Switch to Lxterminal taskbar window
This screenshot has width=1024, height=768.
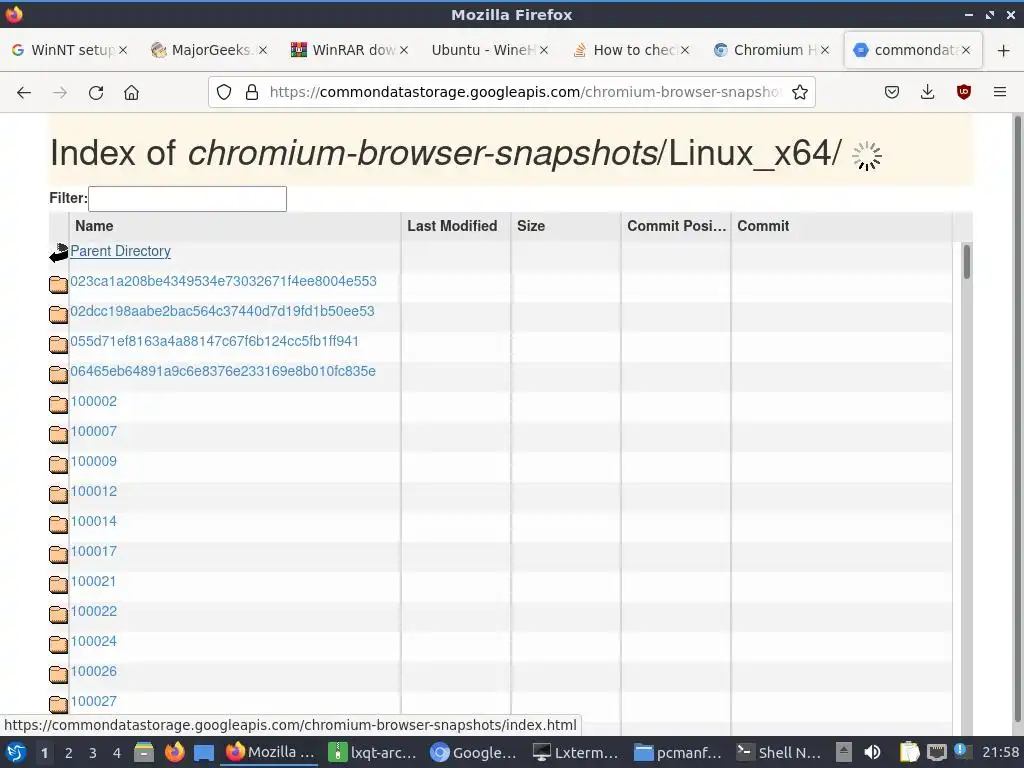(576, 752)
